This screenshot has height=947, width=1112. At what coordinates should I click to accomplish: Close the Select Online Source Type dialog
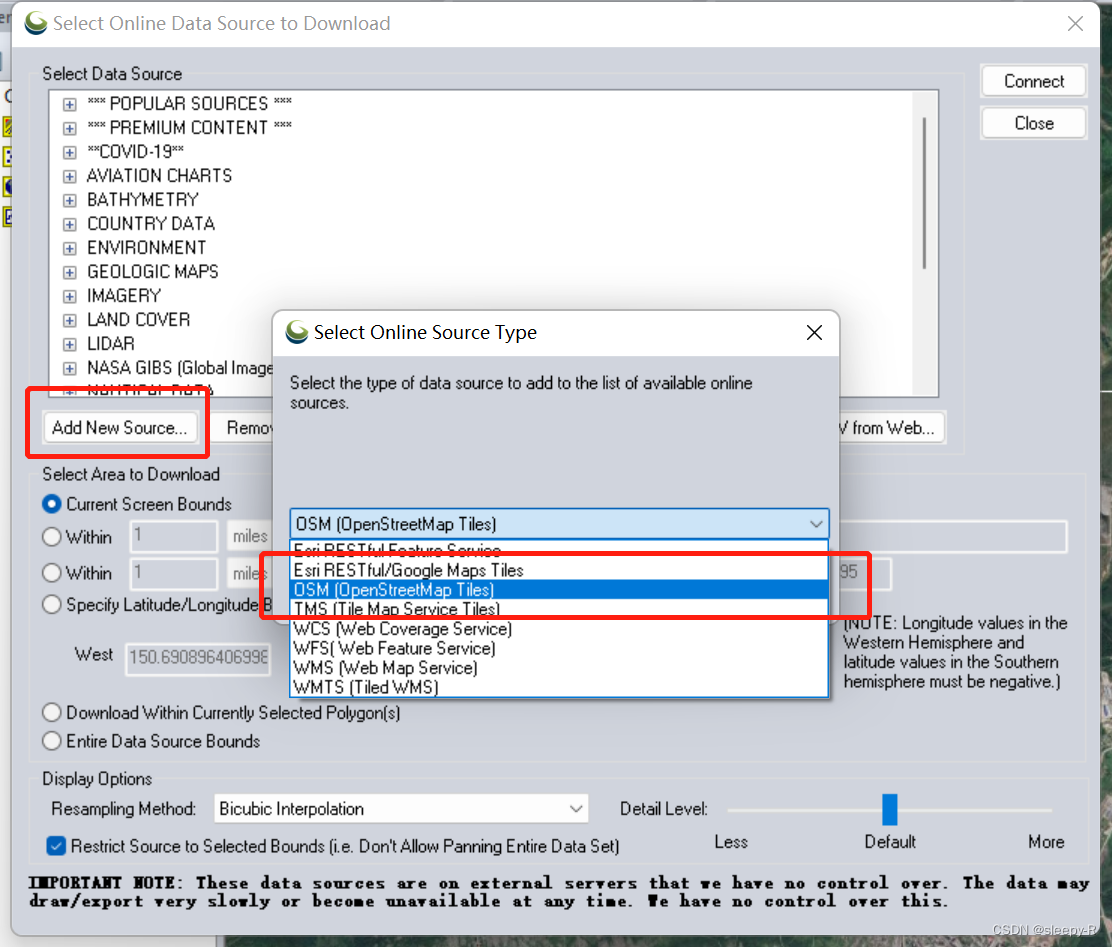[x=814, y=333]
